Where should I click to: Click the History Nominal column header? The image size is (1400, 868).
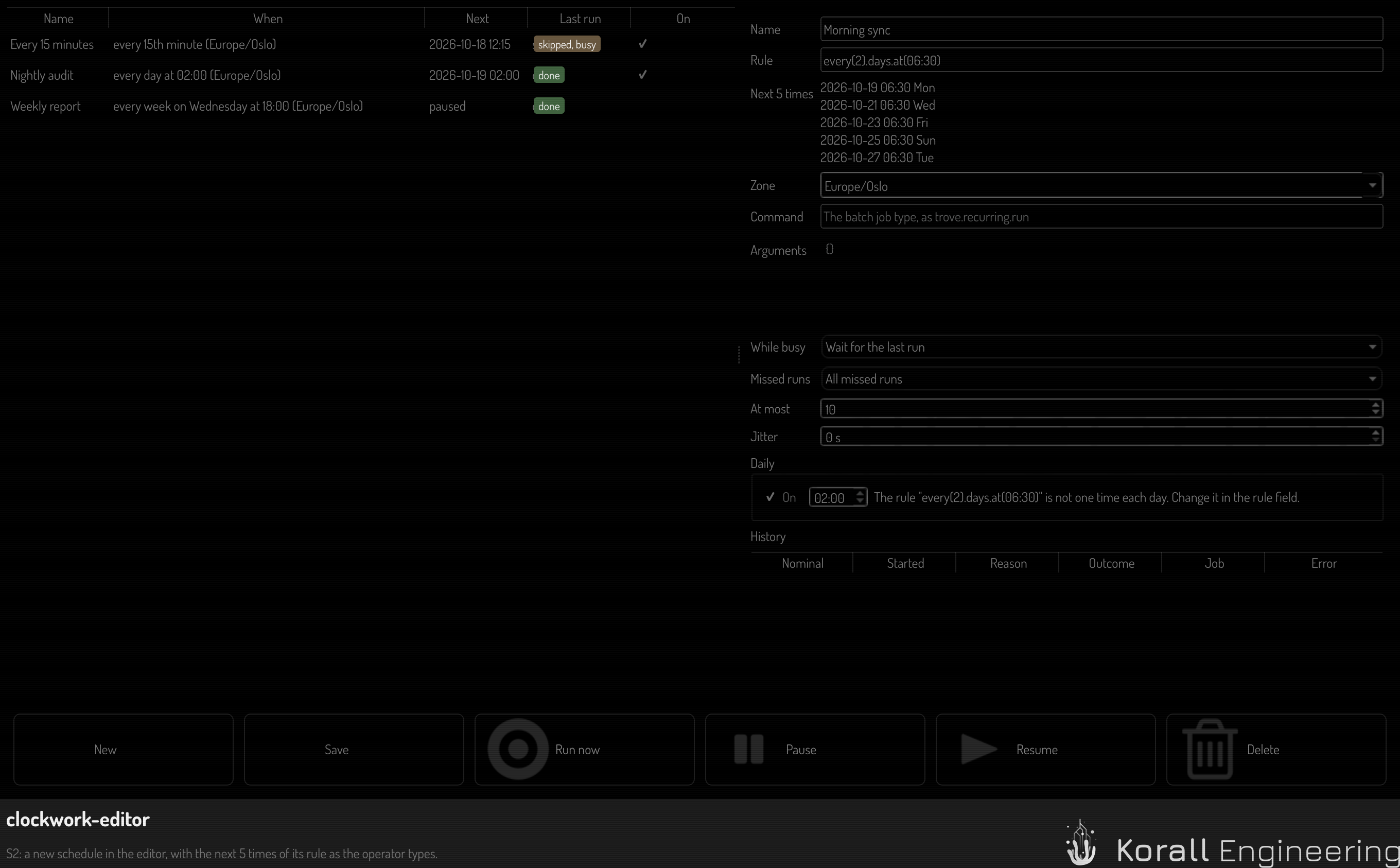(802, 563)
